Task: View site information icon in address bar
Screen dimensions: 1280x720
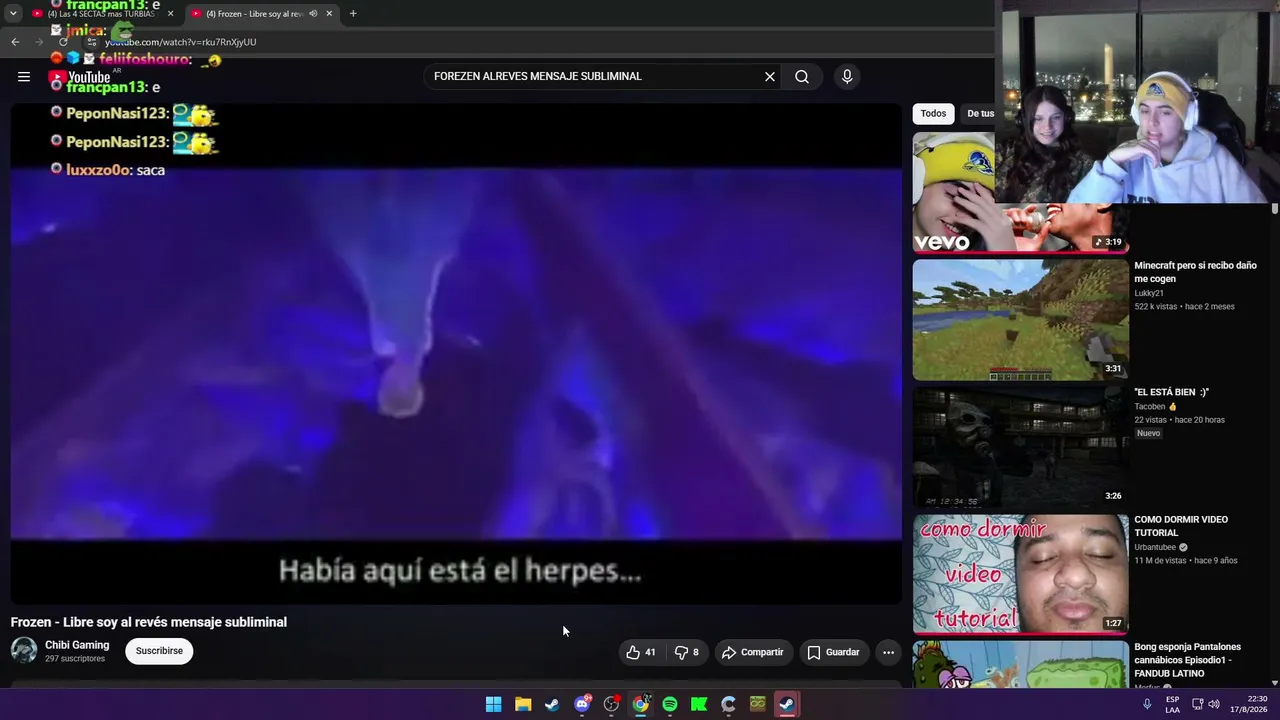Action: pyautogui.click(x=91, y=42)
